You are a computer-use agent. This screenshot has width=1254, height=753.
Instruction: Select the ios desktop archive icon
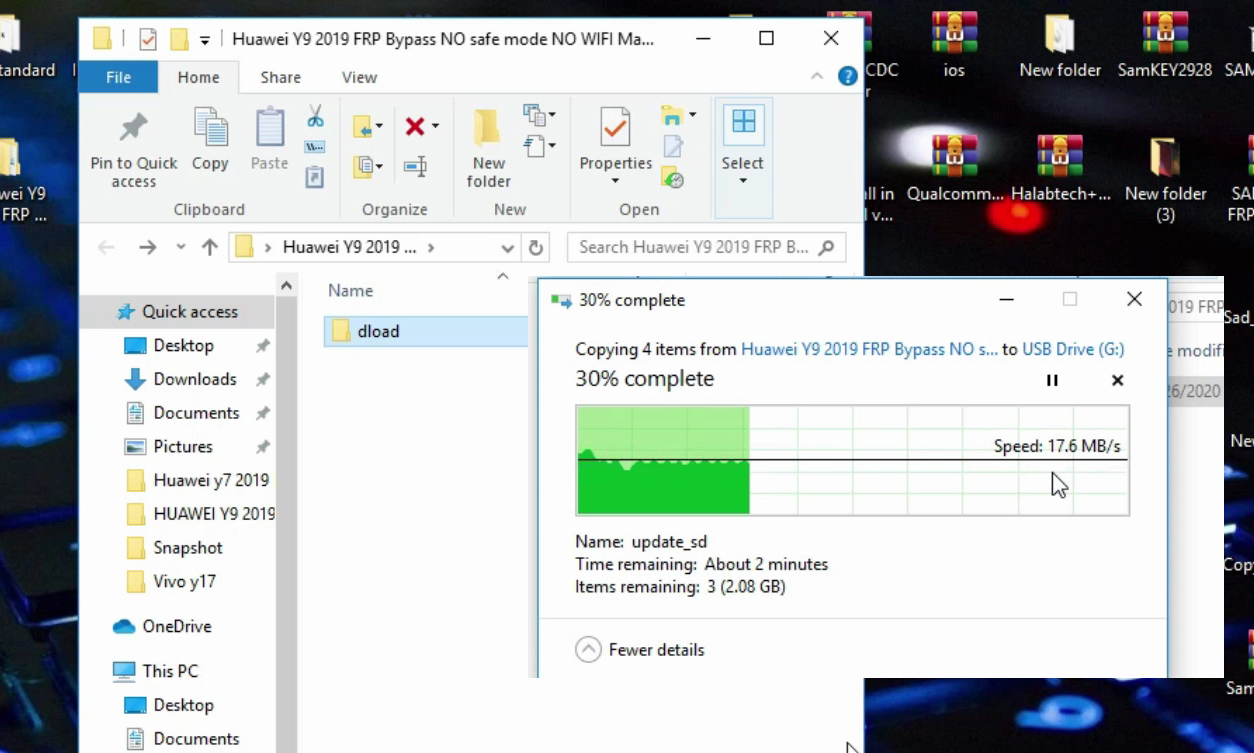point(954,32)
